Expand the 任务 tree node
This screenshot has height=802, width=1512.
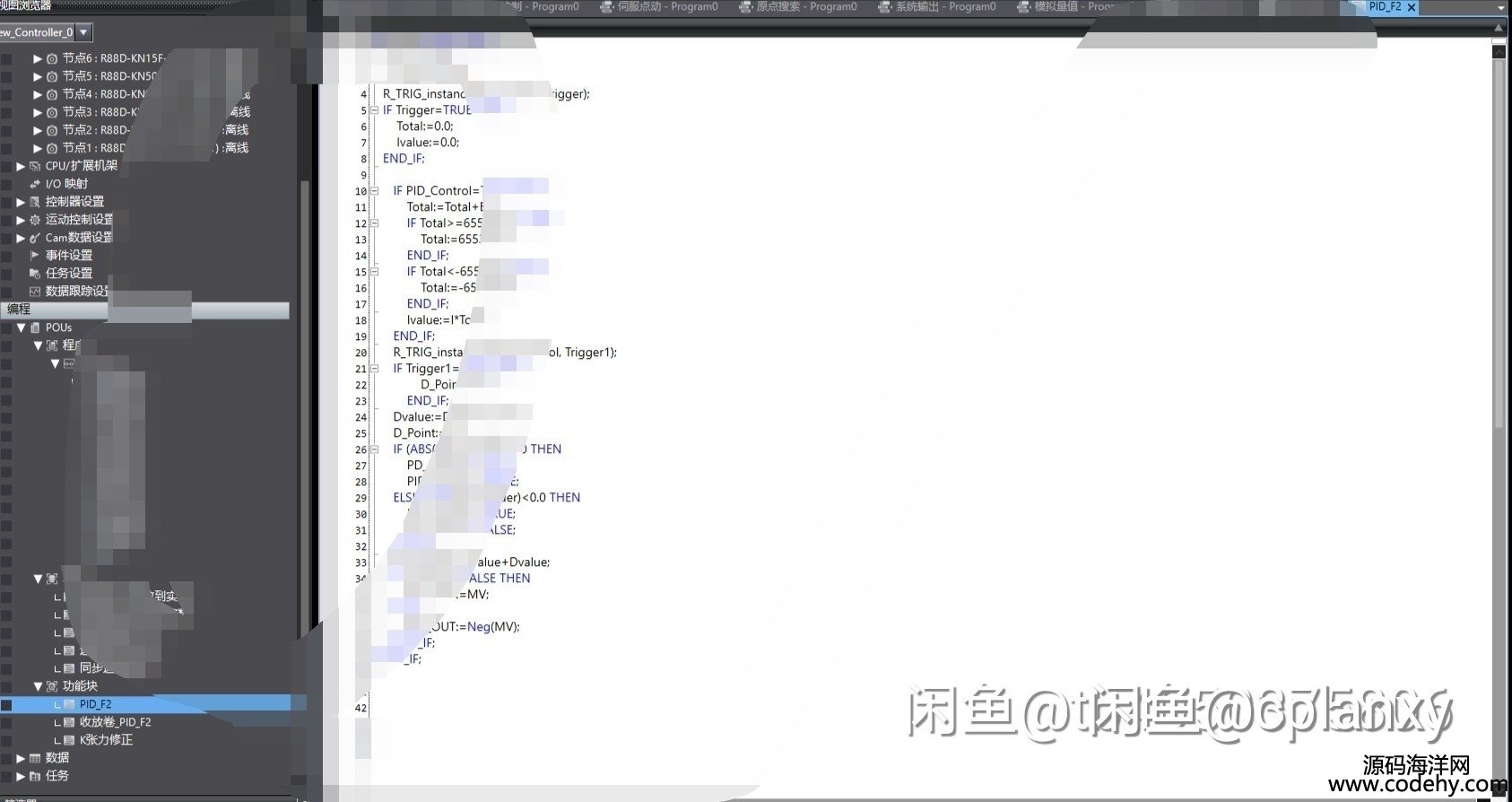(21, 776)
